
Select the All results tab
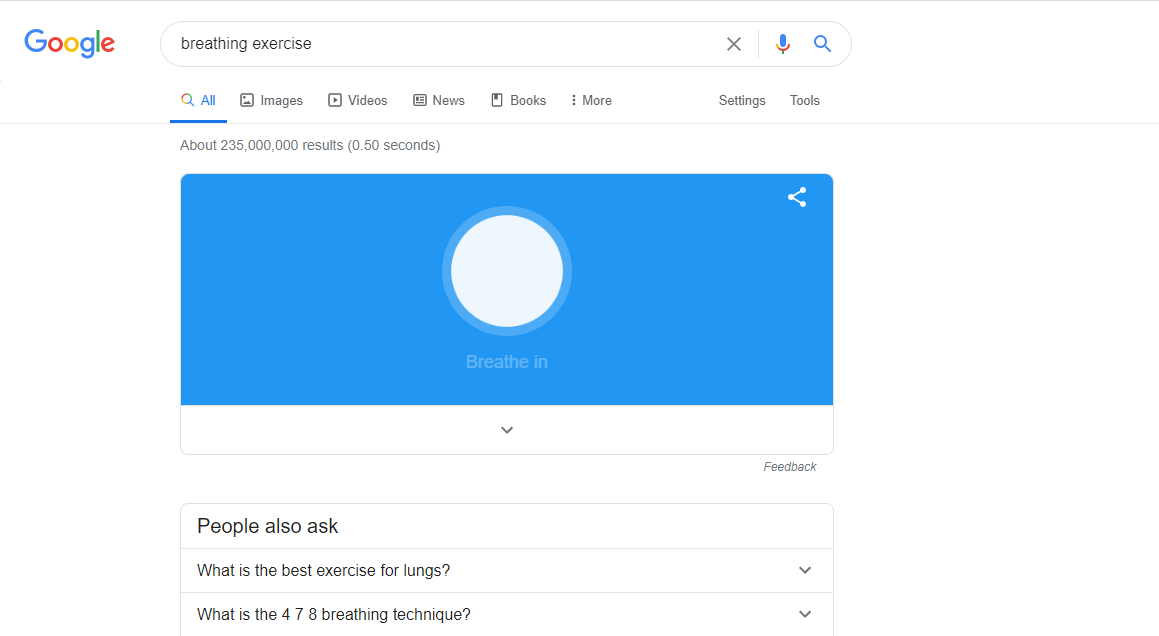click(x=198, y=100)
